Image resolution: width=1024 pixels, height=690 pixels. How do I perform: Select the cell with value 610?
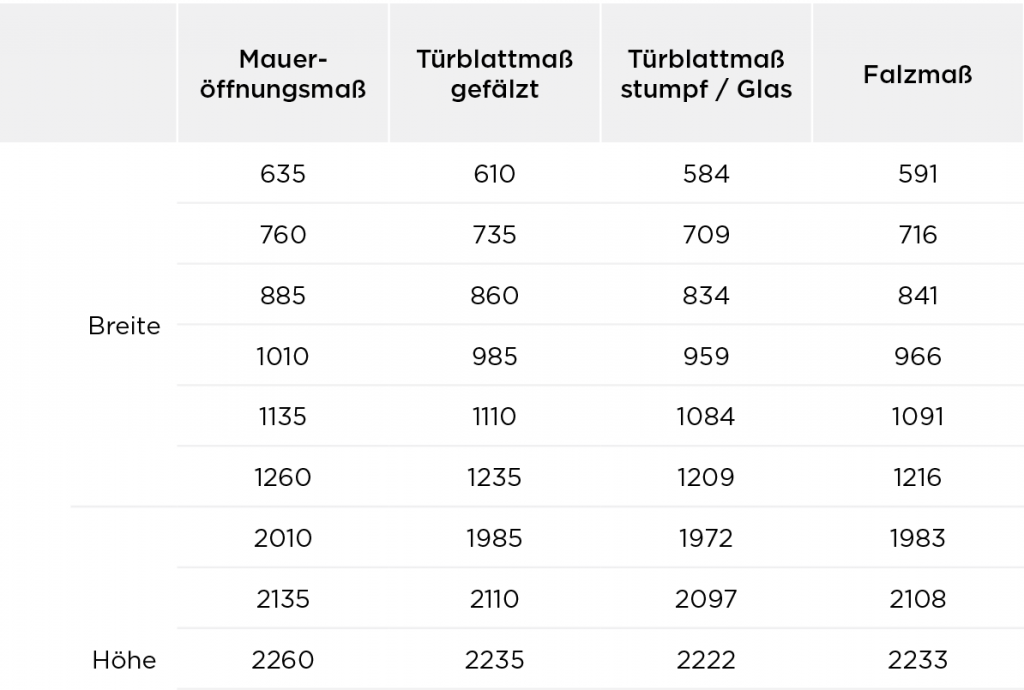coord(494,174)
